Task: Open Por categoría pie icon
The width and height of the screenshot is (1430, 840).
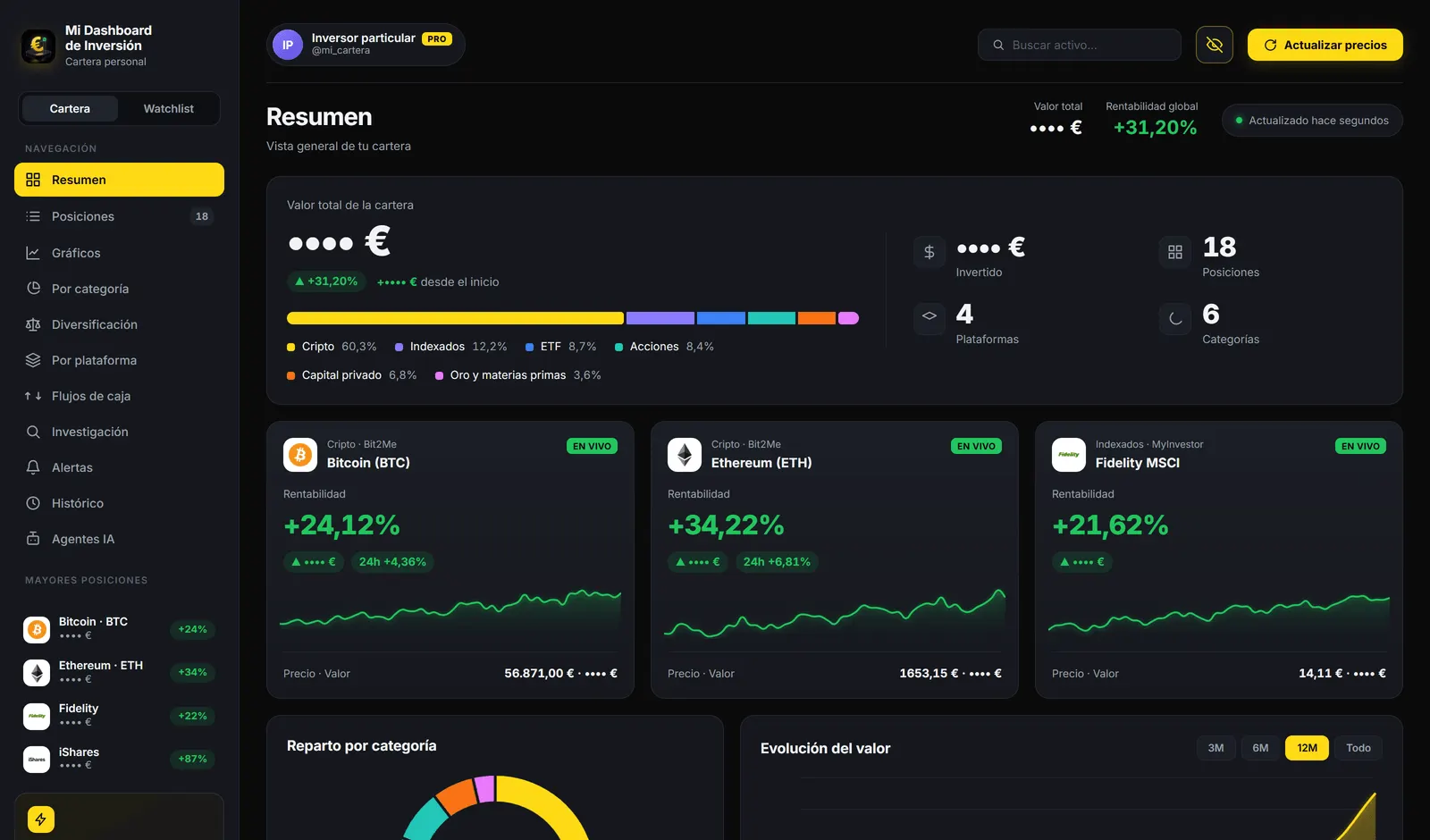Action: 33,289
